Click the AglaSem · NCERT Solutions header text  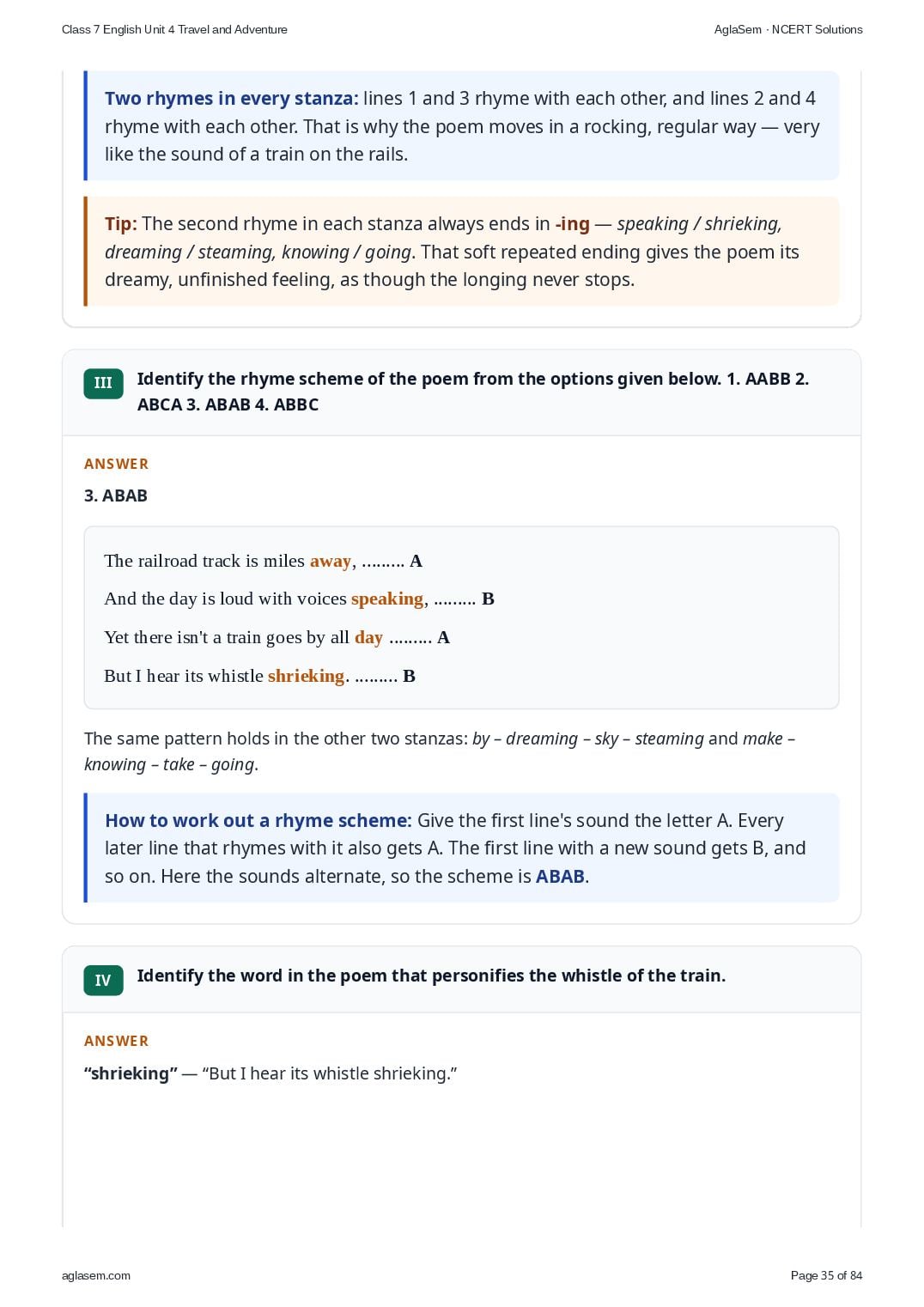pyautogui.click(x=788, y=29)
